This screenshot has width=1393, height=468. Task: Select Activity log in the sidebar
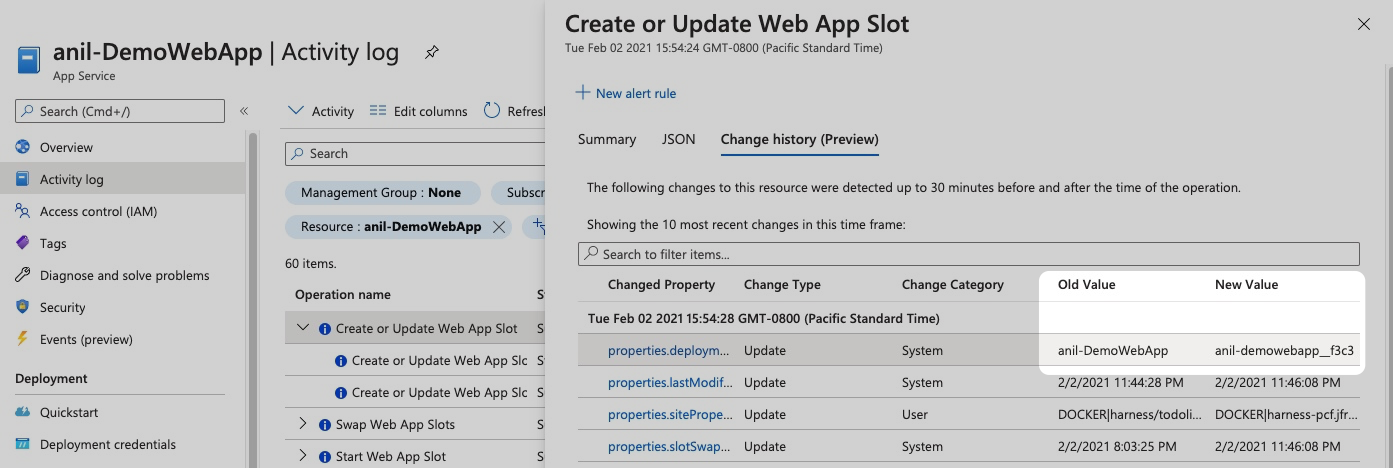[x=71, y=179]
